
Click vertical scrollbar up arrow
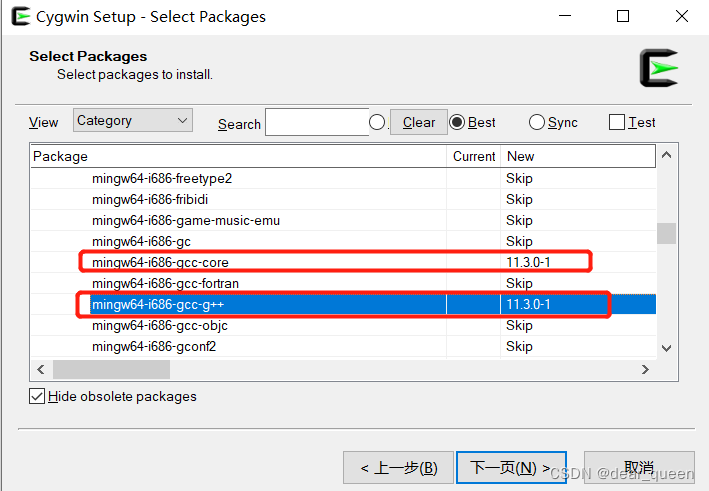(x=666, y=155)
